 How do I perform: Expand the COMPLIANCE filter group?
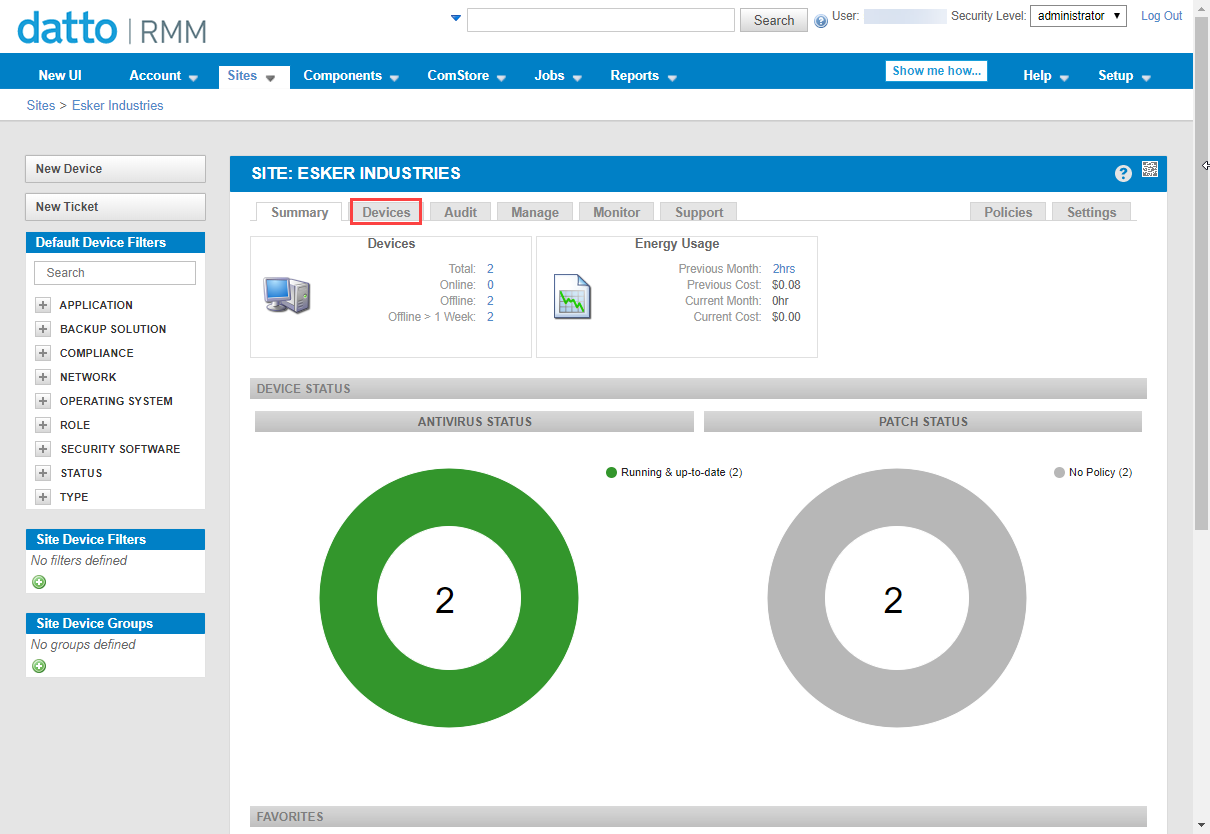click(x=43, y=353)
